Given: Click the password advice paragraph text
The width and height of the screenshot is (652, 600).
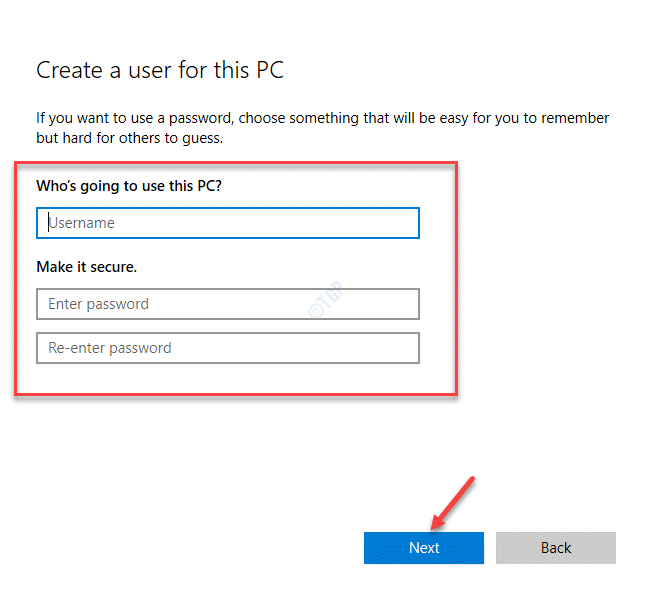Looking at the screenshot, I should [x=322, y=128].
